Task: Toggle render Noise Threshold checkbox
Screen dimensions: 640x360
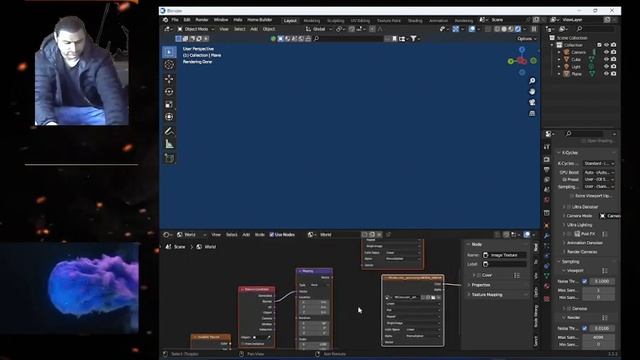Action: 584,328
